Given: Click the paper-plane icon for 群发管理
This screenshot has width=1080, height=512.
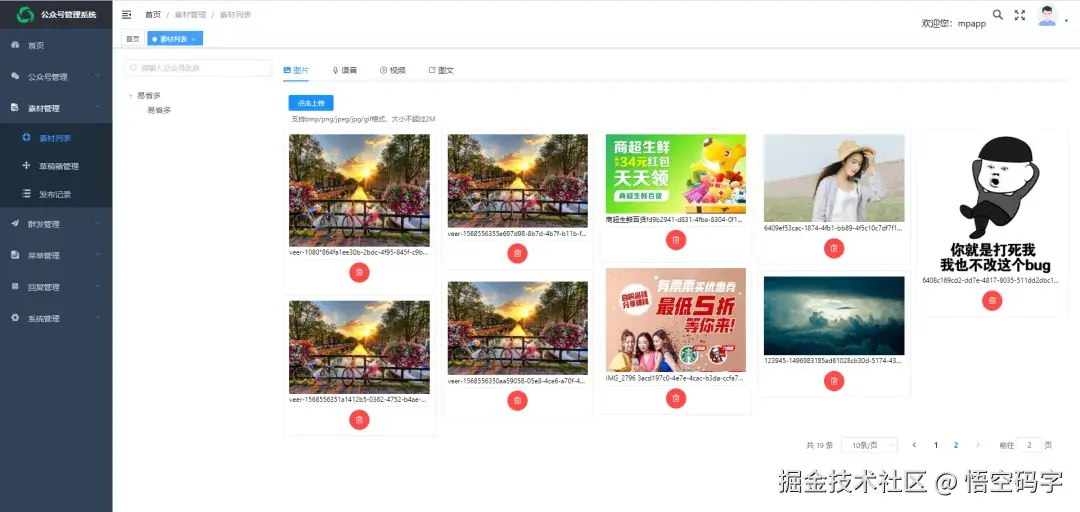Looking at the screenshot, I should click(15, 224).
